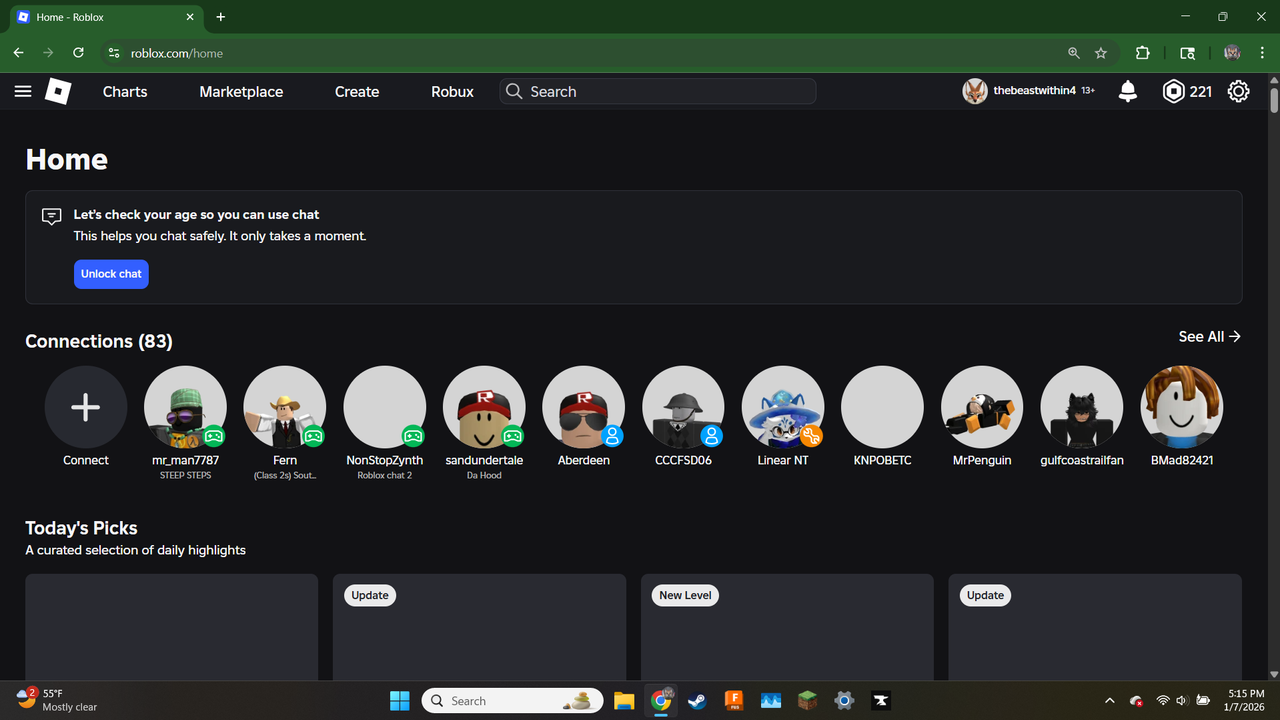
Task: Go to the Charts tab
Action: tap(125, 91)
